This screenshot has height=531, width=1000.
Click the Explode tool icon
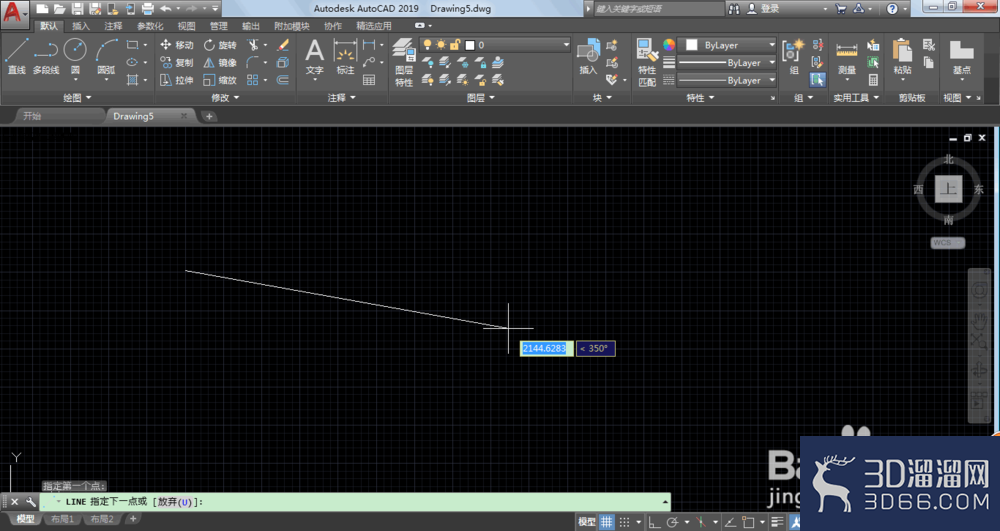click(x=283, y=62)
